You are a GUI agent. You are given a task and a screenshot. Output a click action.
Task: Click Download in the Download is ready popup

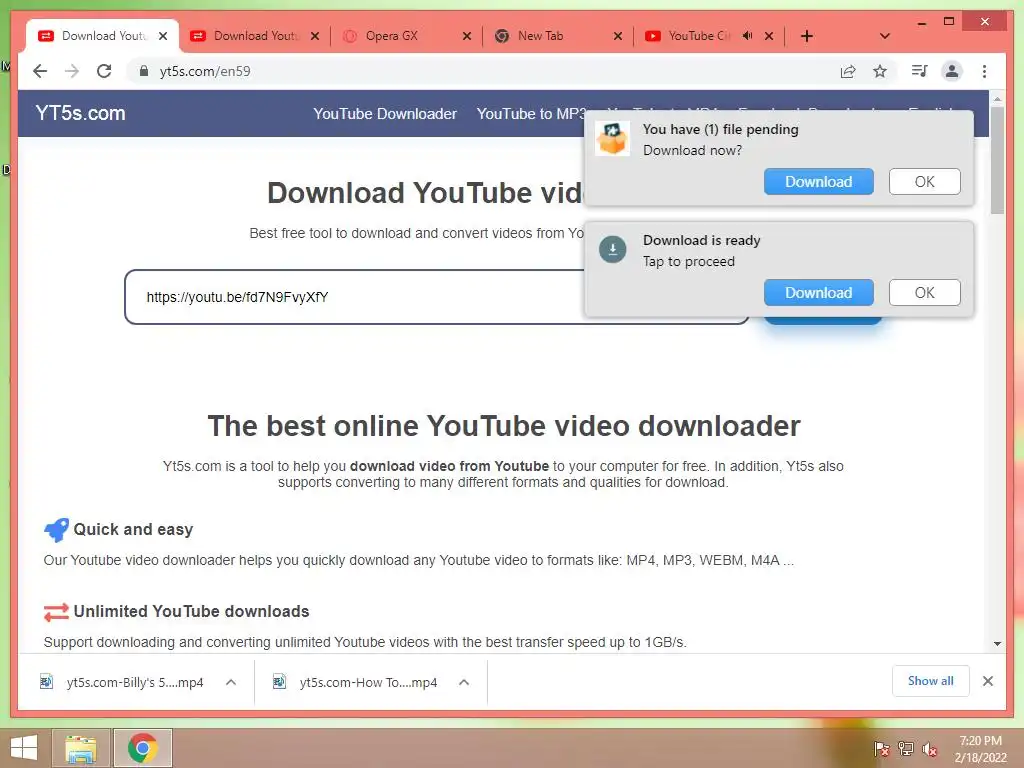click(x=818, y=293)
